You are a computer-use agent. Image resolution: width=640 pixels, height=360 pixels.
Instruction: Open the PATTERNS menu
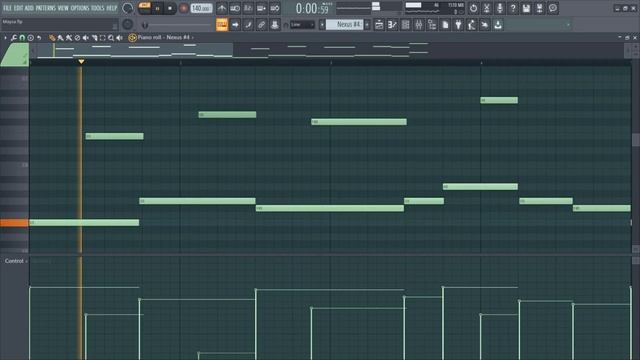click(45, 8)
